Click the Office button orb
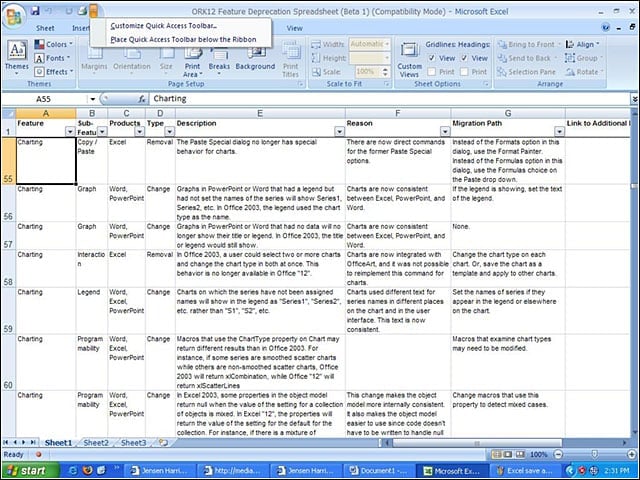 tap(14, 16)
